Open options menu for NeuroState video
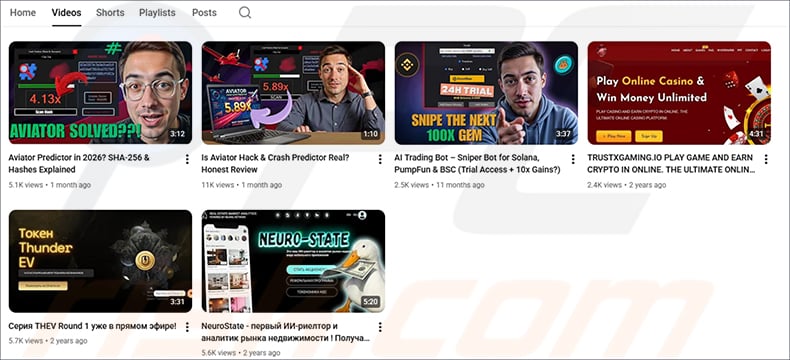Viewport: 790px width, 360px height. point(380,327)
